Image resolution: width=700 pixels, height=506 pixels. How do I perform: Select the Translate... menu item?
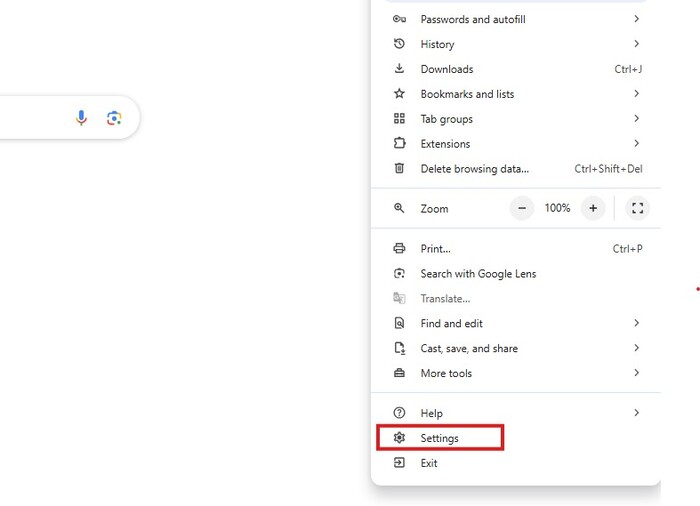516,298
